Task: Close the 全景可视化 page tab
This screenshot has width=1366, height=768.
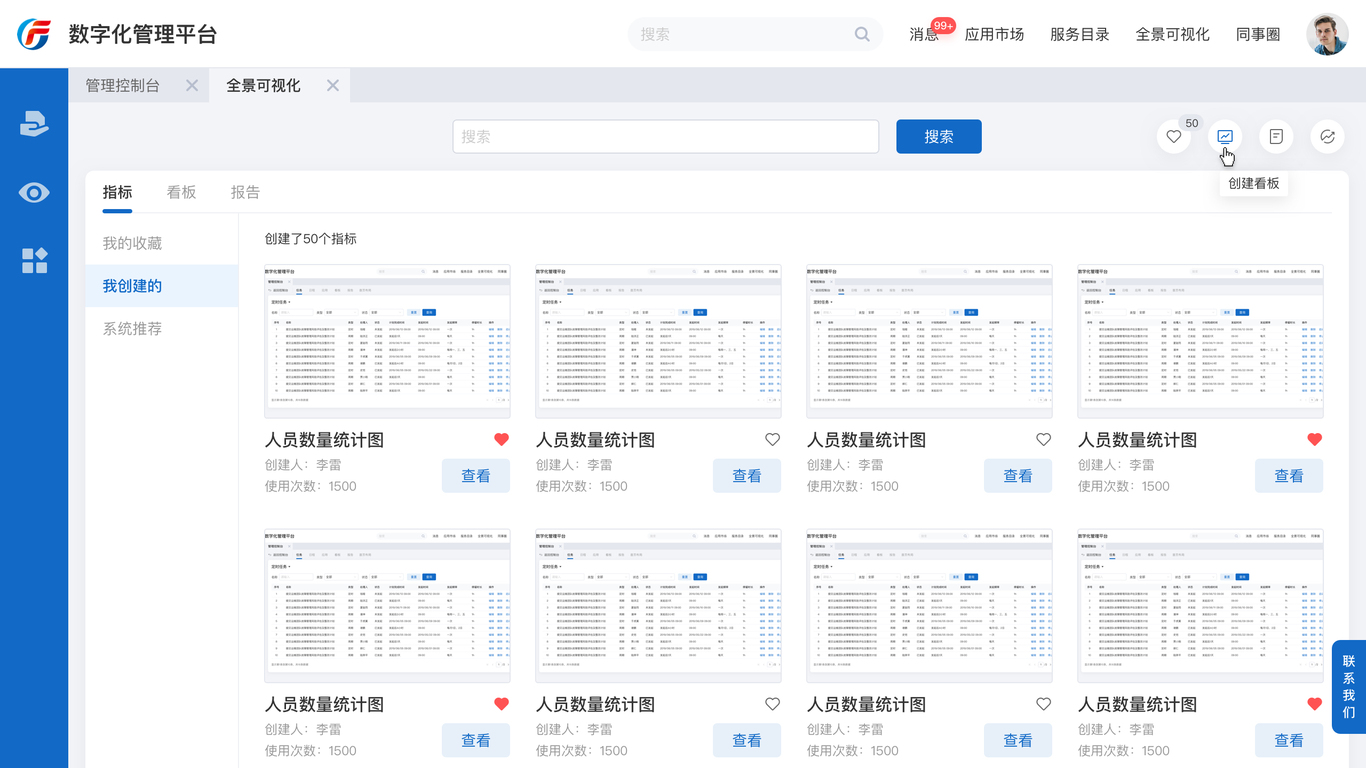Action: 333,85
